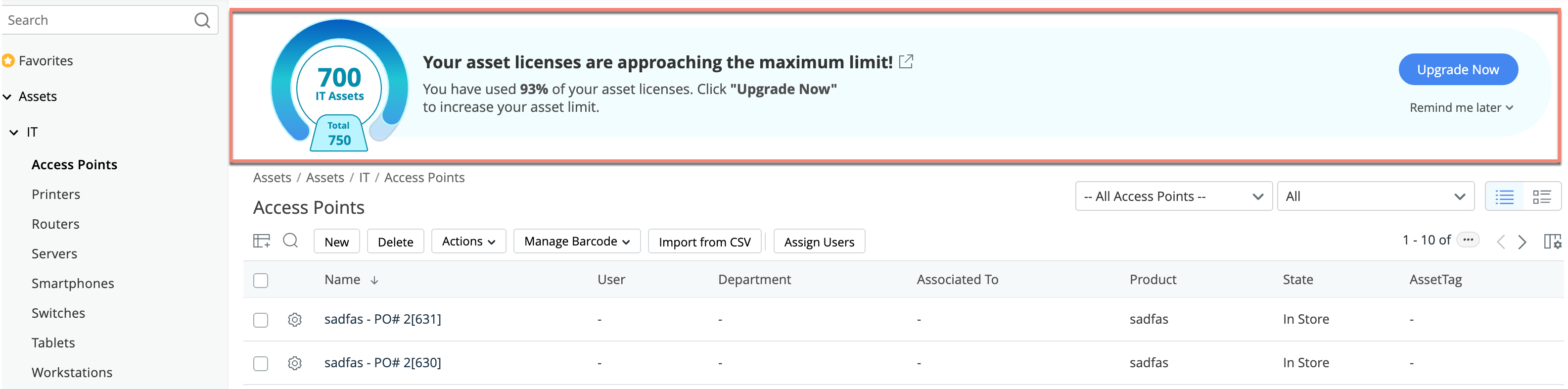Focus the sidebar Search field
This screenshot has height=389, width=1568.
click(x=97, y=21)
